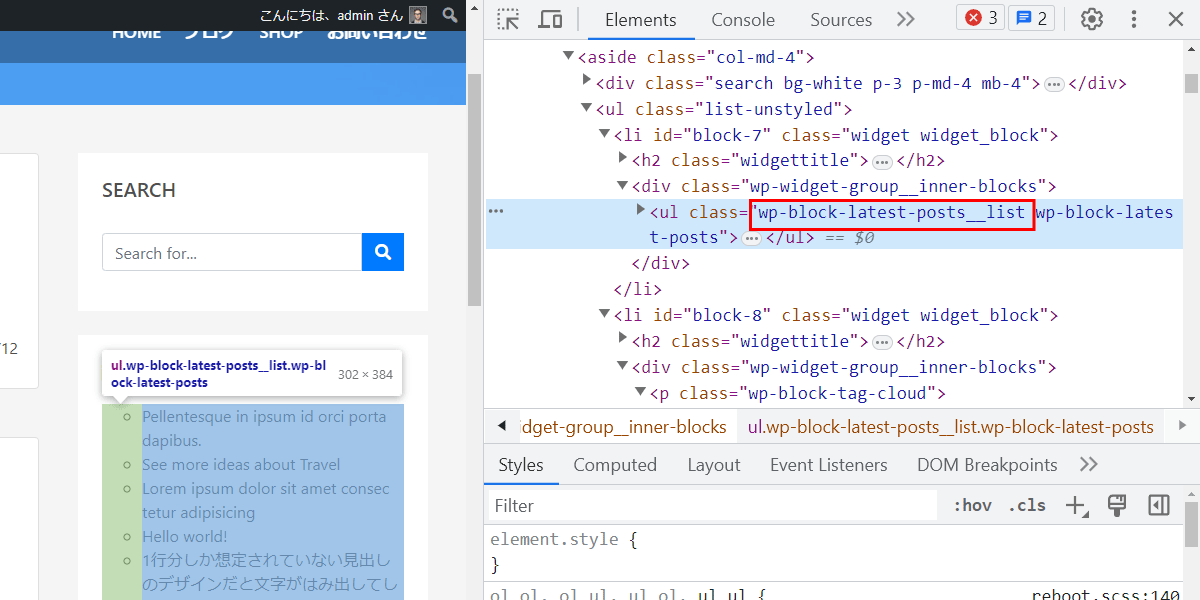This screenshot has height=600, width=1200.
Task: Open DevTools settings gear
Action: (x=1092, y=19)
